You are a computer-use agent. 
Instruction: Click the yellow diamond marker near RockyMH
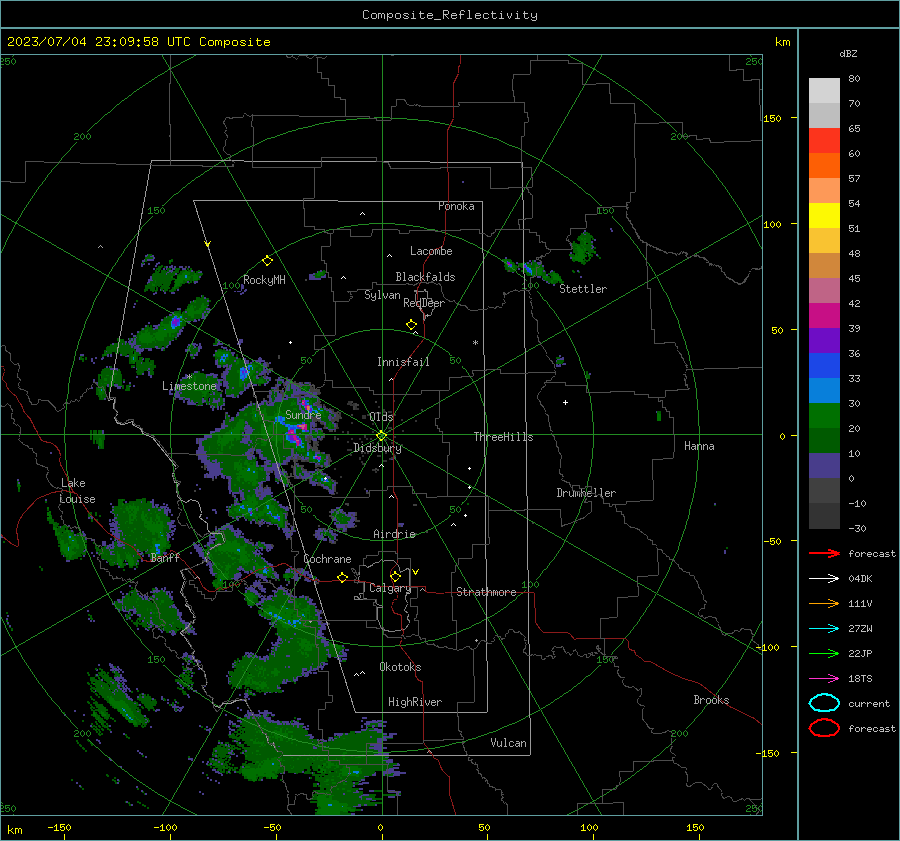click(x=267, y=261)
